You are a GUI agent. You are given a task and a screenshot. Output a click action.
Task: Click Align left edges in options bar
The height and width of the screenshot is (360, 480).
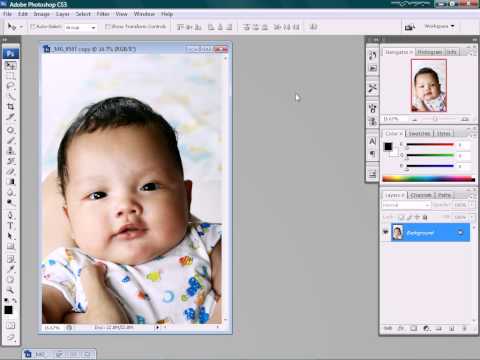point(211,27)
